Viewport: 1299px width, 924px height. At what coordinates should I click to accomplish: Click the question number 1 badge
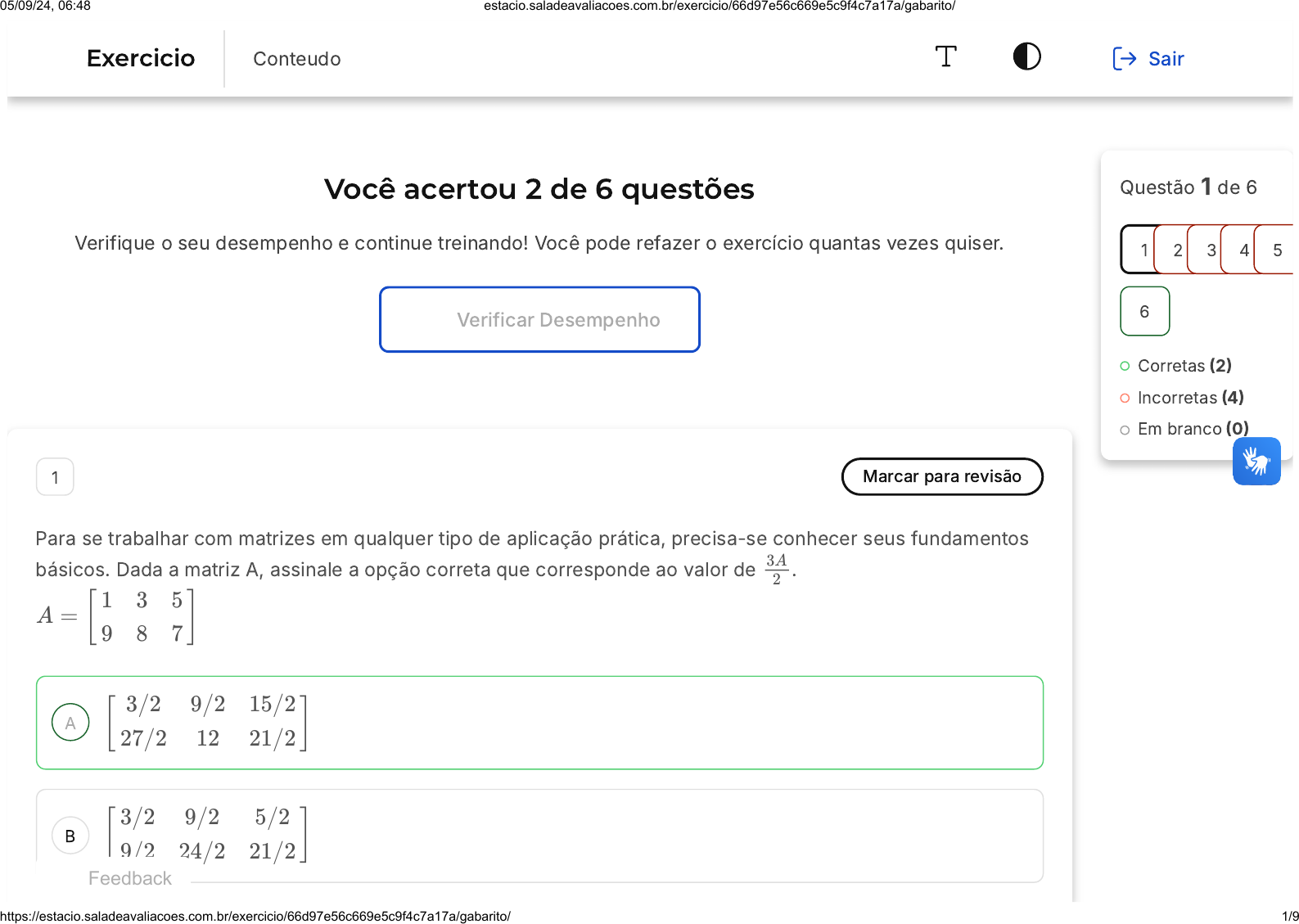click(55, 477)
